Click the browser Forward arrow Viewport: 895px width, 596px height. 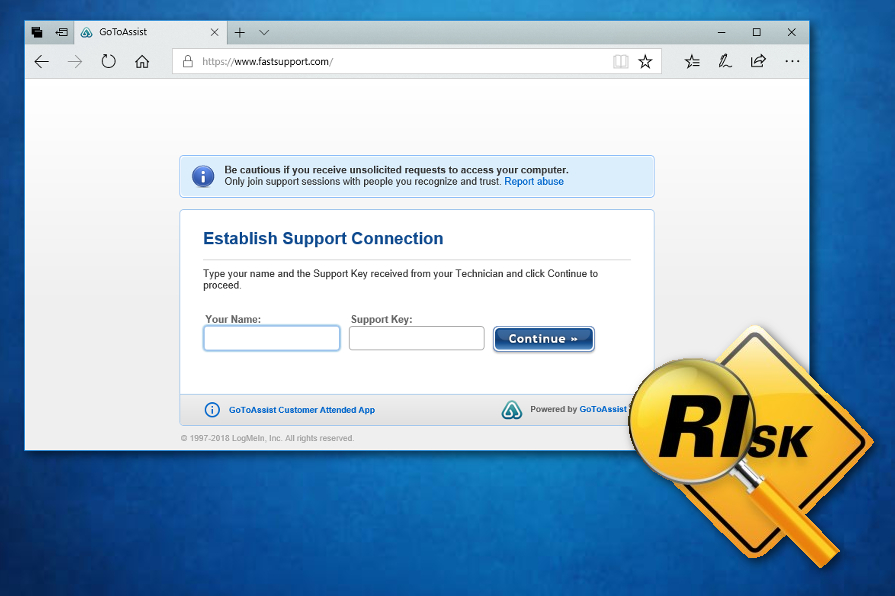tap(75, 62)
